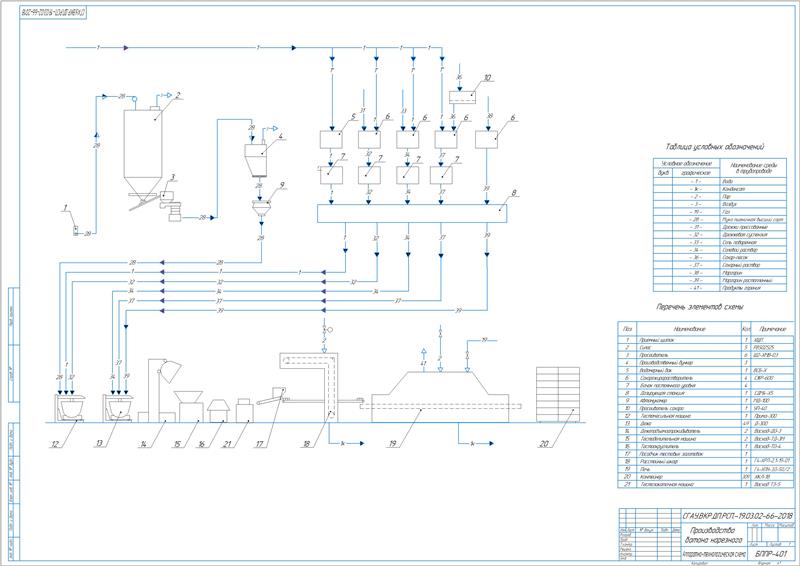800x566 pixels.
Task: Select the legend row 'Сахар-песок'
Action: tap(720, 258)
